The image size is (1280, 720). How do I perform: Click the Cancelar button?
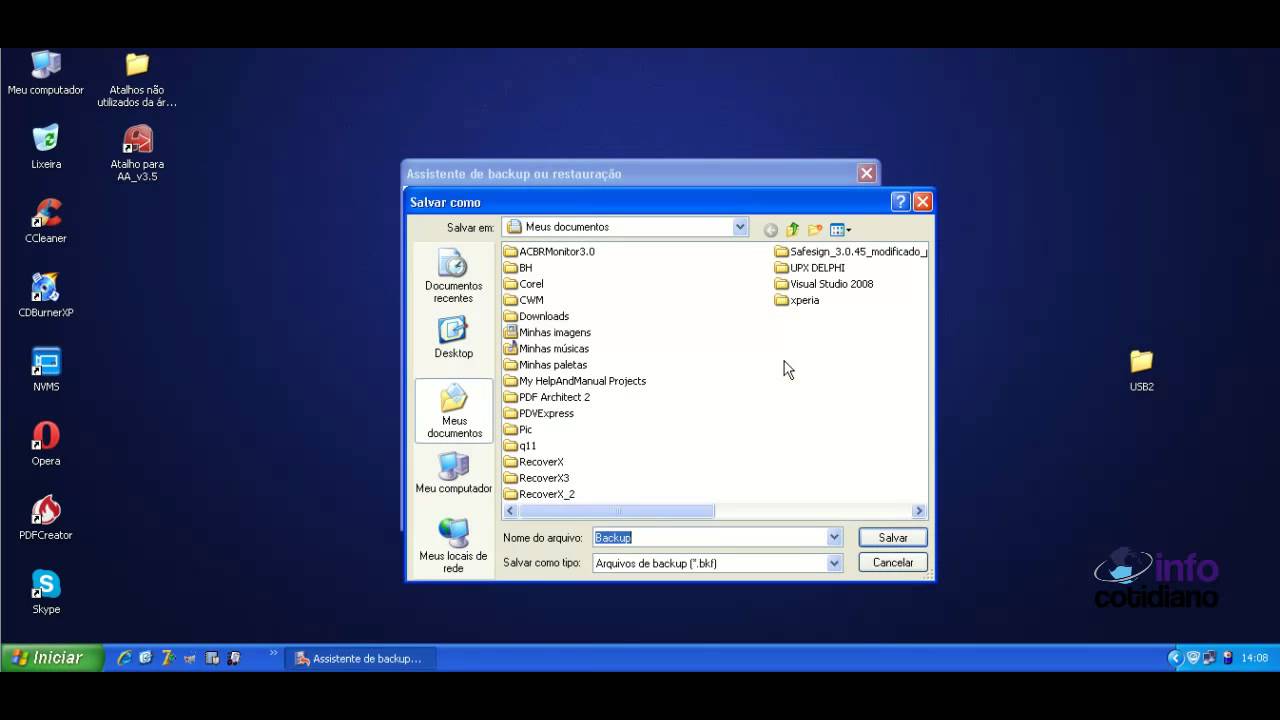click(x=893, y=562)
